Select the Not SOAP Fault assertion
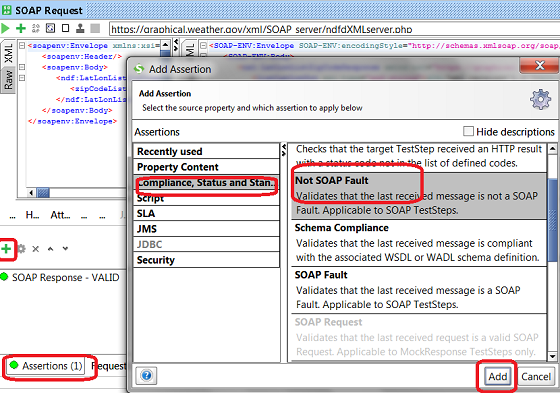Image resolution: width=560 pixels, height=393 pixels. [x=419, y=195]
